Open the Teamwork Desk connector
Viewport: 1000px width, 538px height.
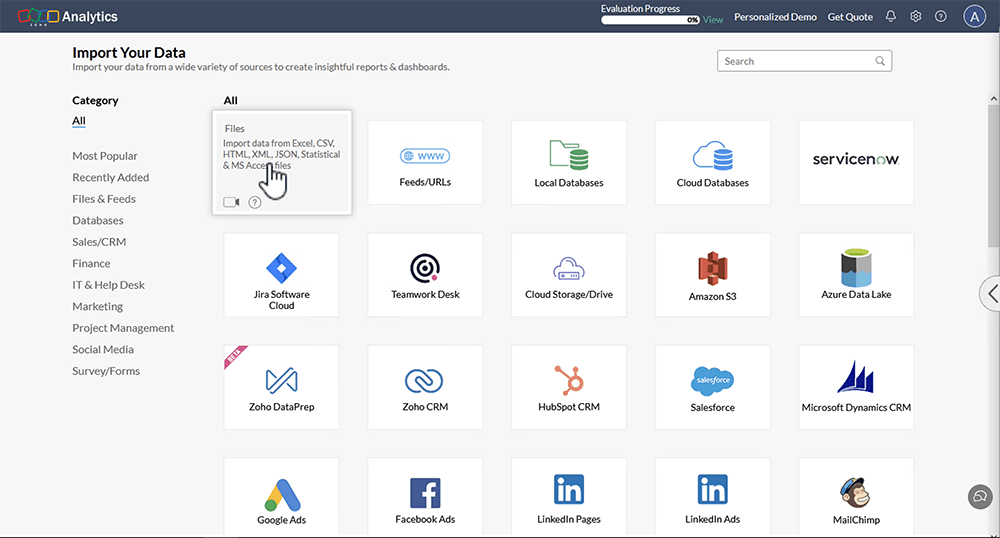pos(425,275)
